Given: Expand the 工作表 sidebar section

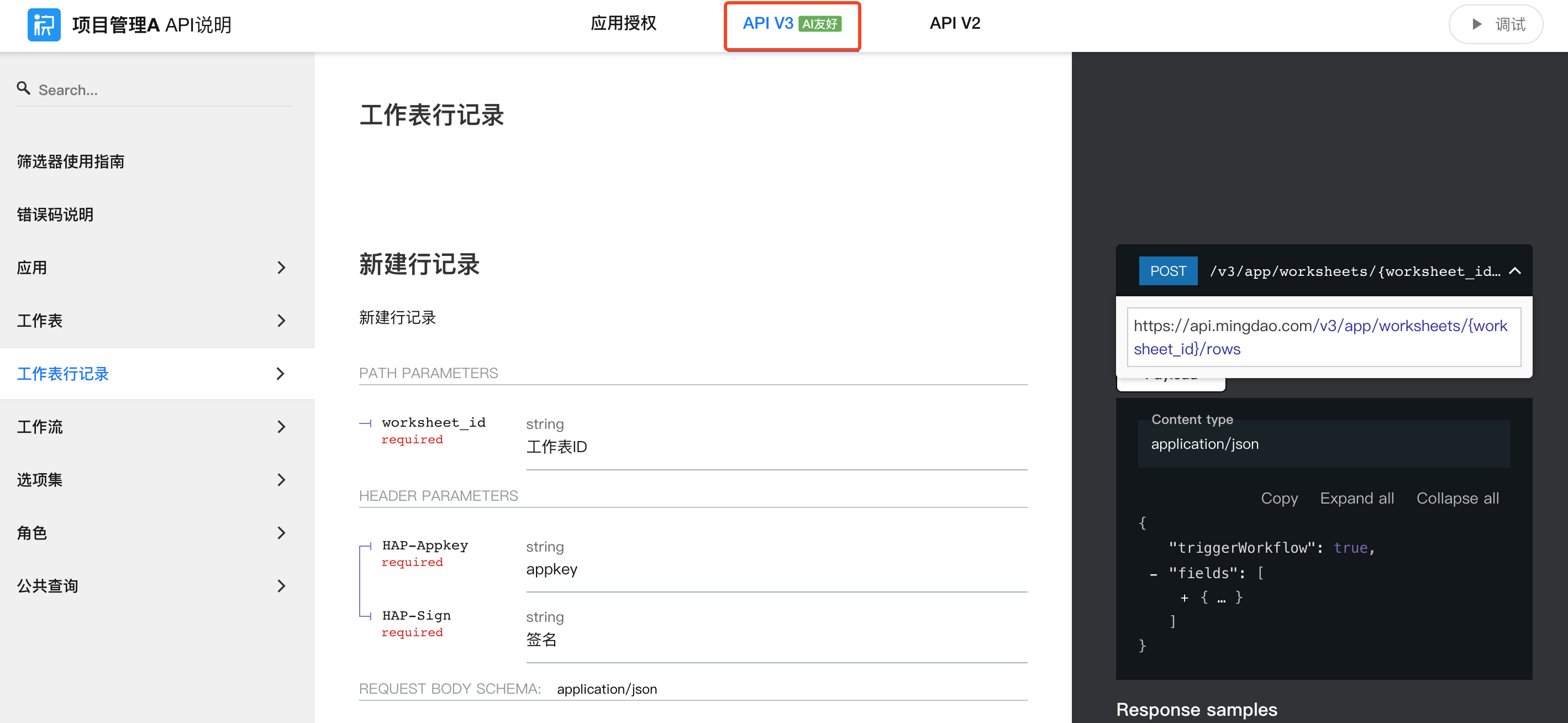Looking at the screenshot, I should click(x=281, y=321).
